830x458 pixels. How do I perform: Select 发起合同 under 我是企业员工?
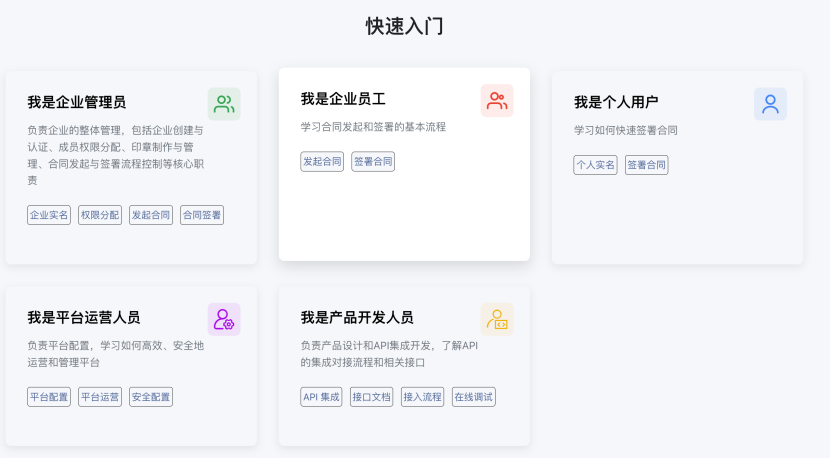[x=322, y=161]
